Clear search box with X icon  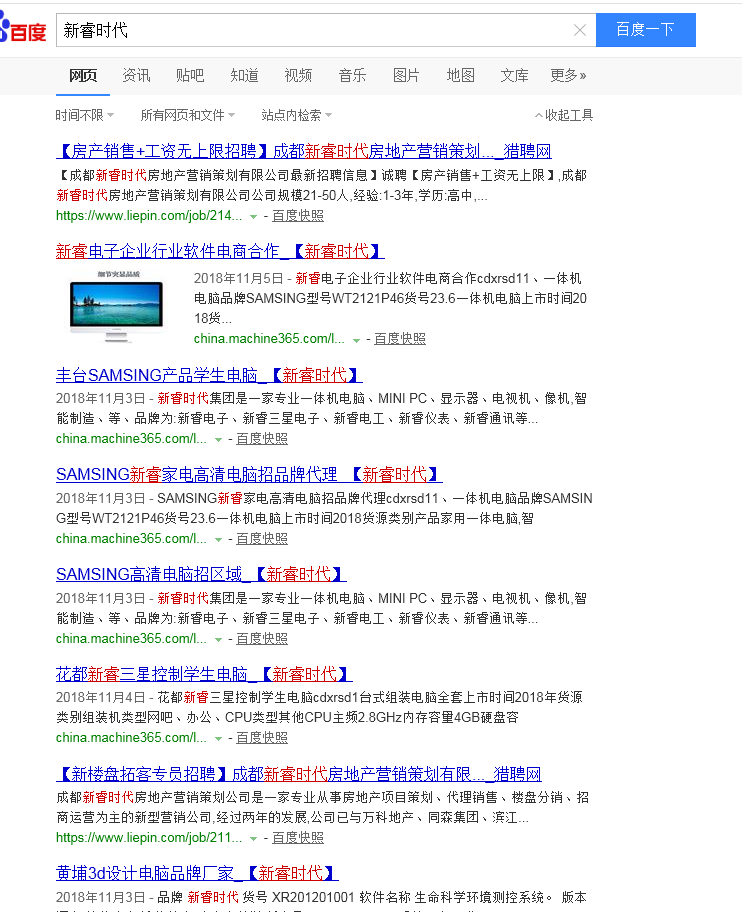(580, 30)
